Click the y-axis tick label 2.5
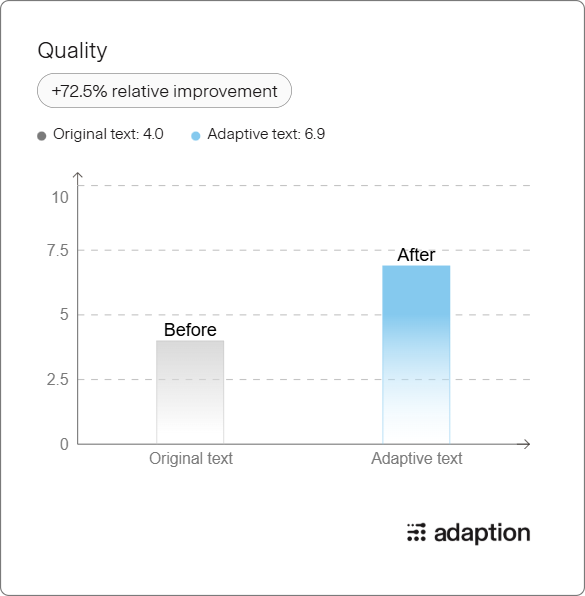Image resolution: width=585 pixels, height=596 pixels. (x=58, y=379)
